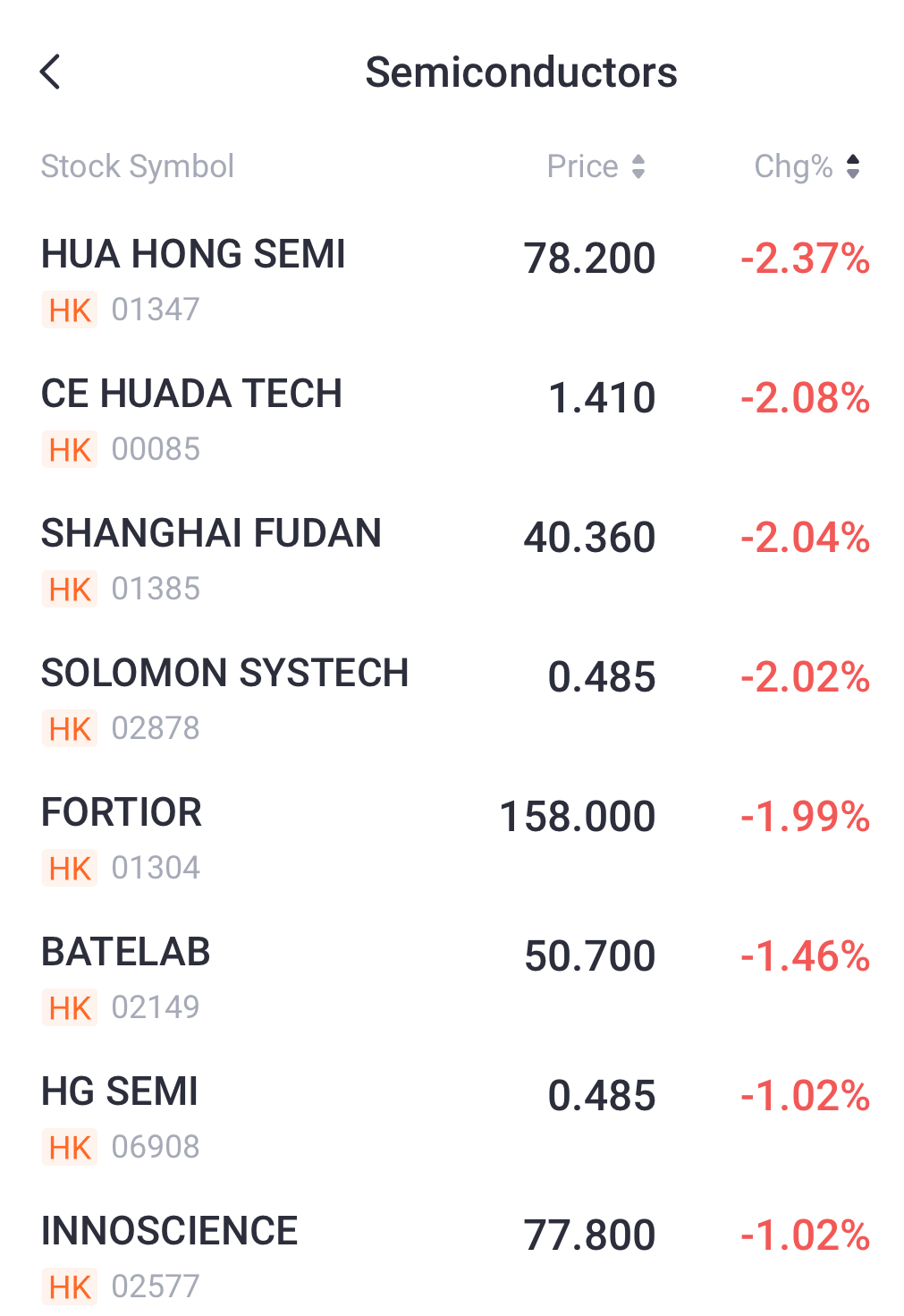Click the Stock Symbol column header
Screen dimensions: 904x1316
coord(138,166)
